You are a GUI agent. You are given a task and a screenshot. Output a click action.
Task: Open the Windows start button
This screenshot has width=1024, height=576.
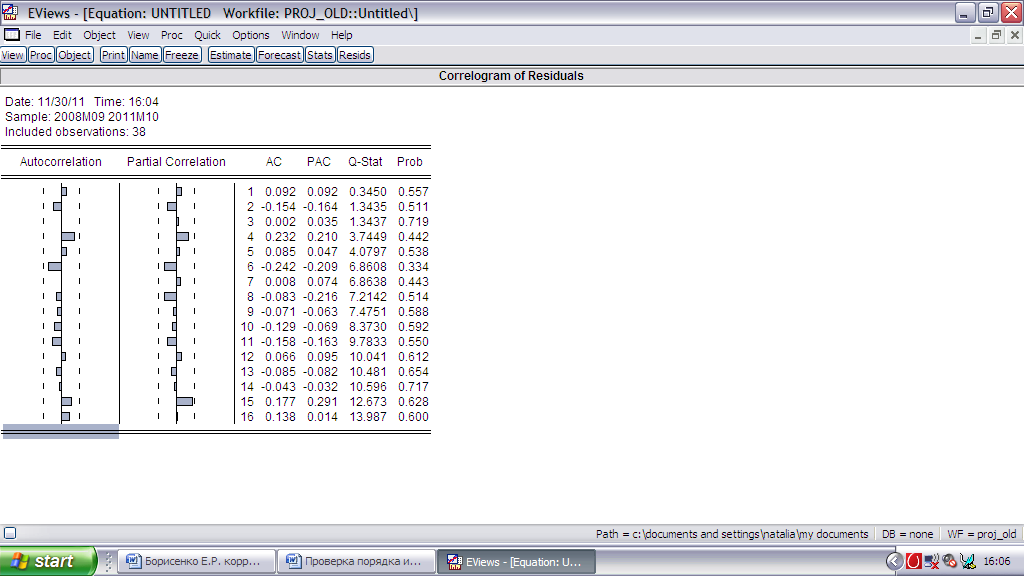click(x=48, y=561)
